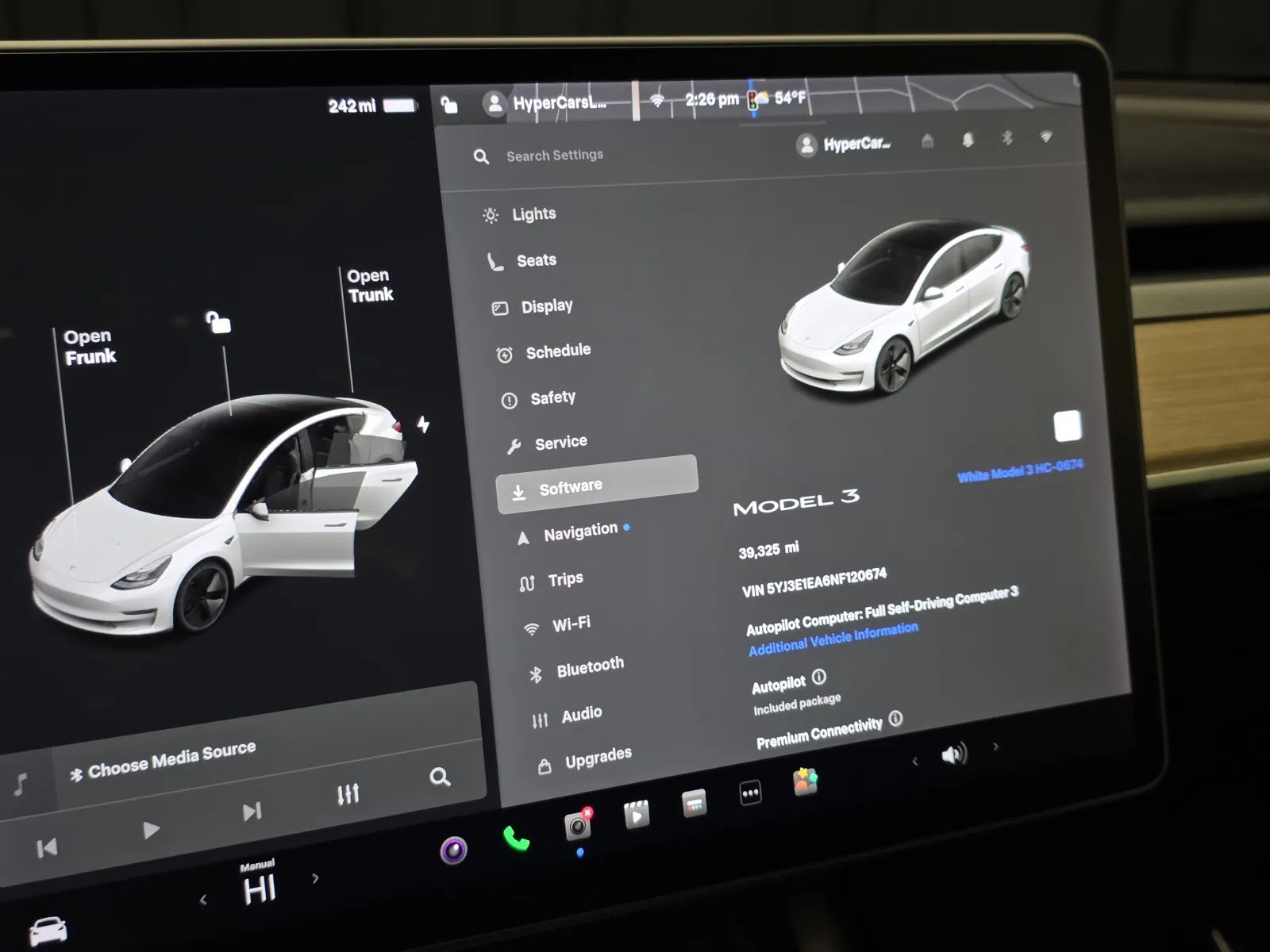Toggle the charge port lightning icon
The image size is (1270, 952).
(424, 424)
